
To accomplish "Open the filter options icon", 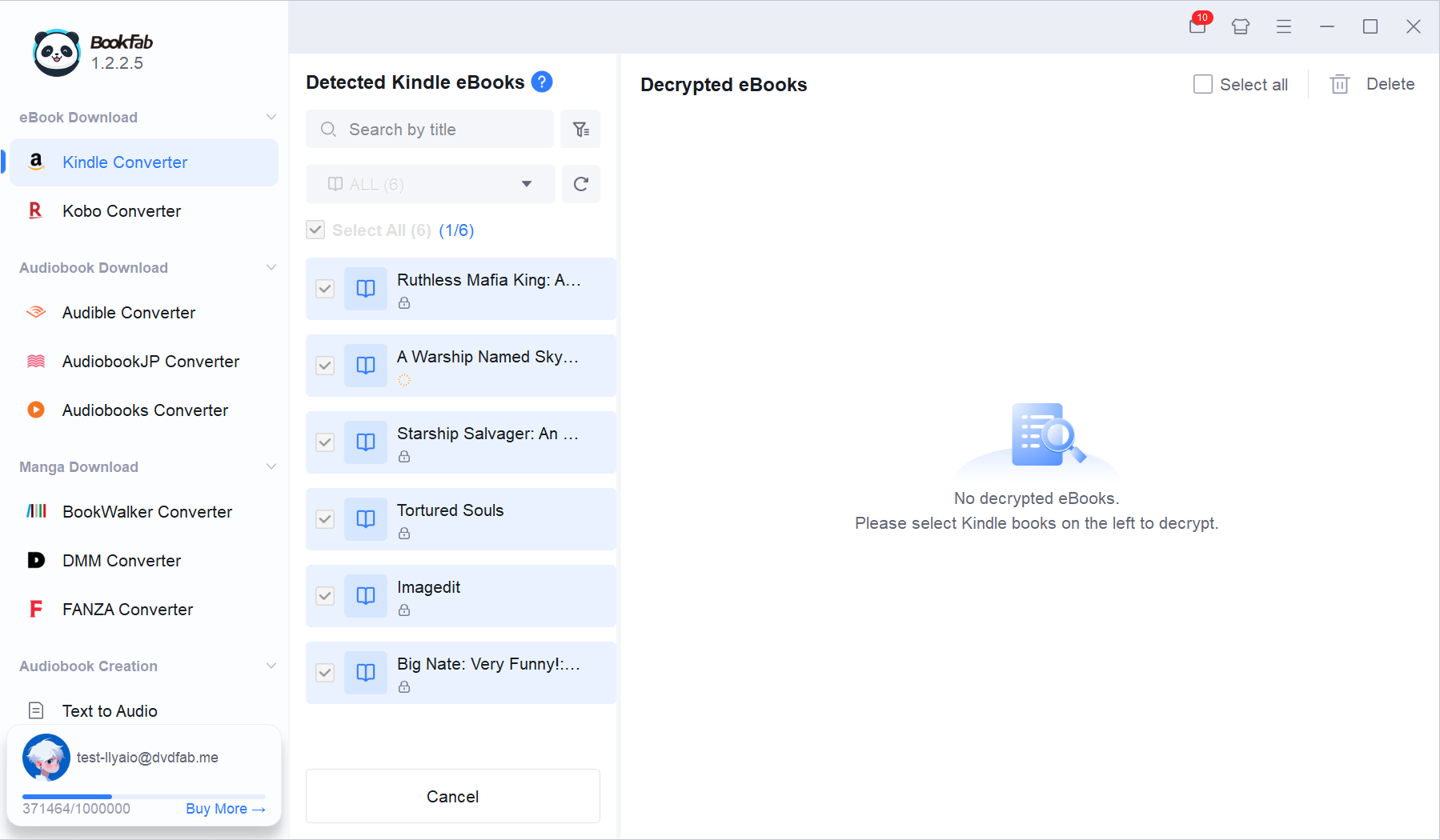I will (x=581, y=130).
